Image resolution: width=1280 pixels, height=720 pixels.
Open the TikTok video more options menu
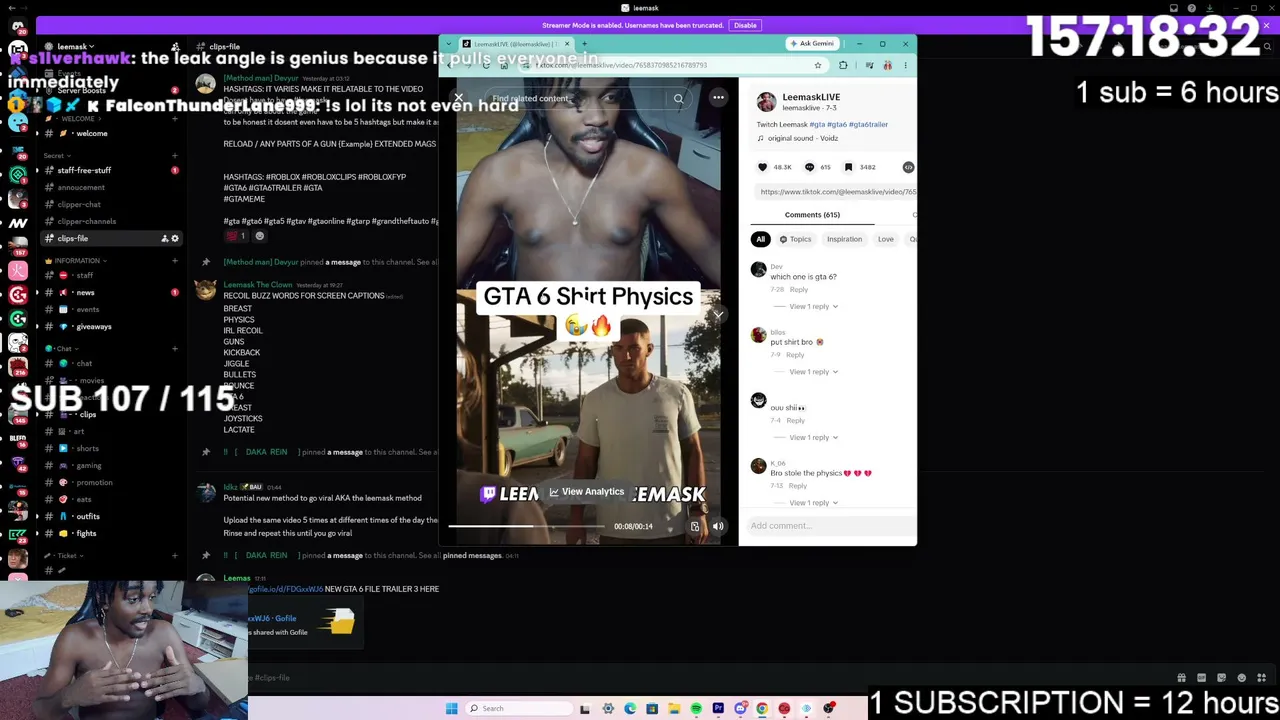718,98
